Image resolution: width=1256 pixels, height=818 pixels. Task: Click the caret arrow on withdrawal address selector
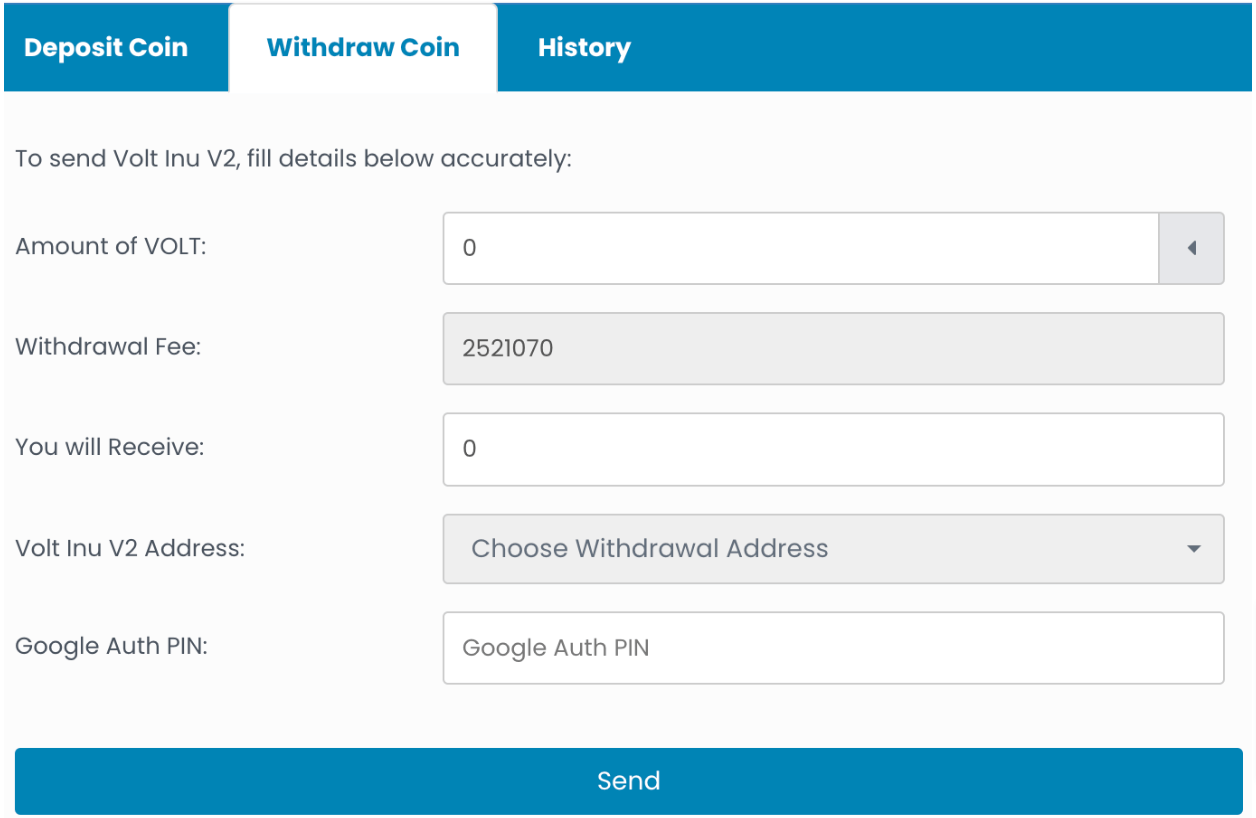pyautogui.click(x=1193, y=549)
